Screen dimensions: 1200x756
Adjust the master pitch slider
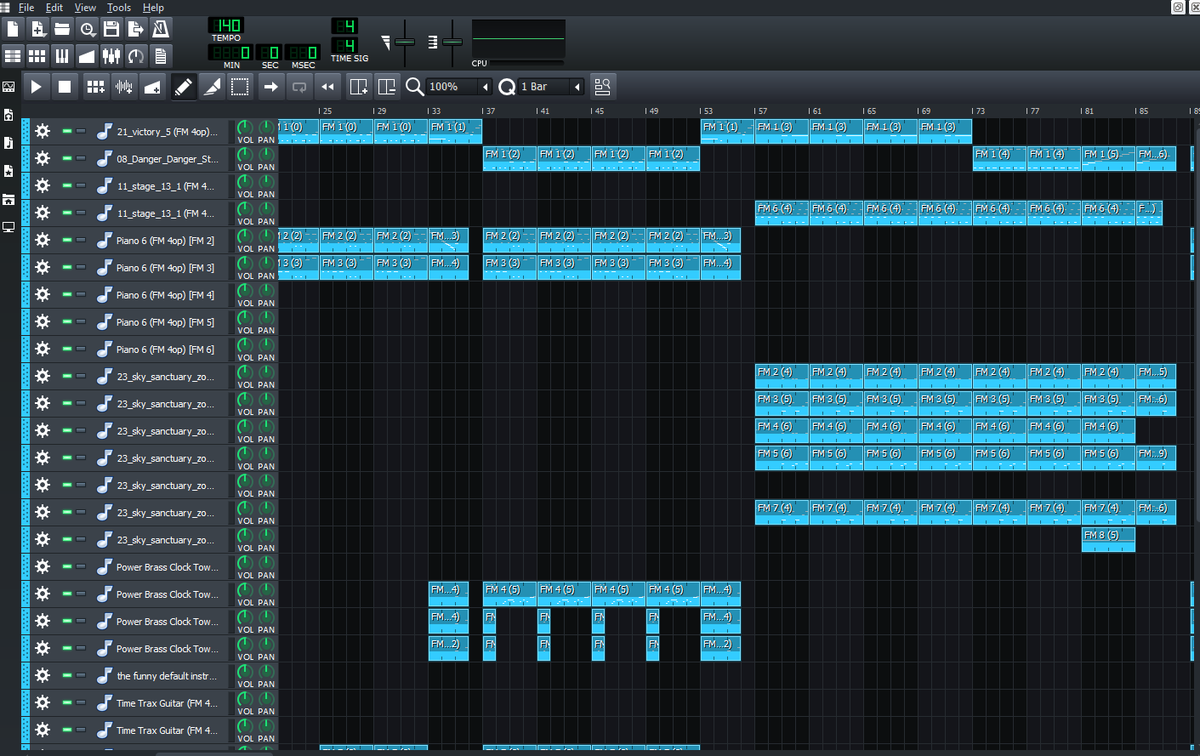pyautogui.click(x=453, y=42)
